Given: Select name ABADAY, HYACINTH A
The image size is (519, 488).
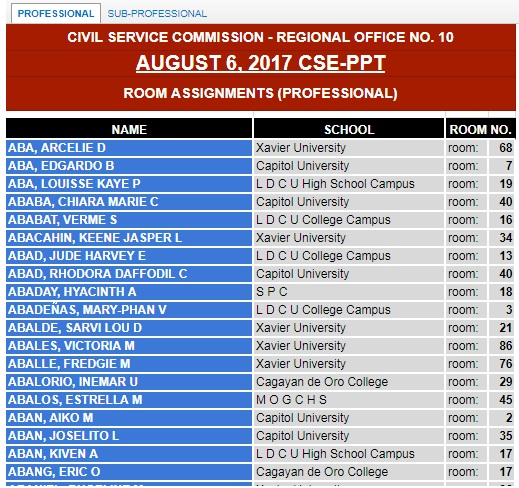Looking at the screenshot, I should tap(129, 292).
